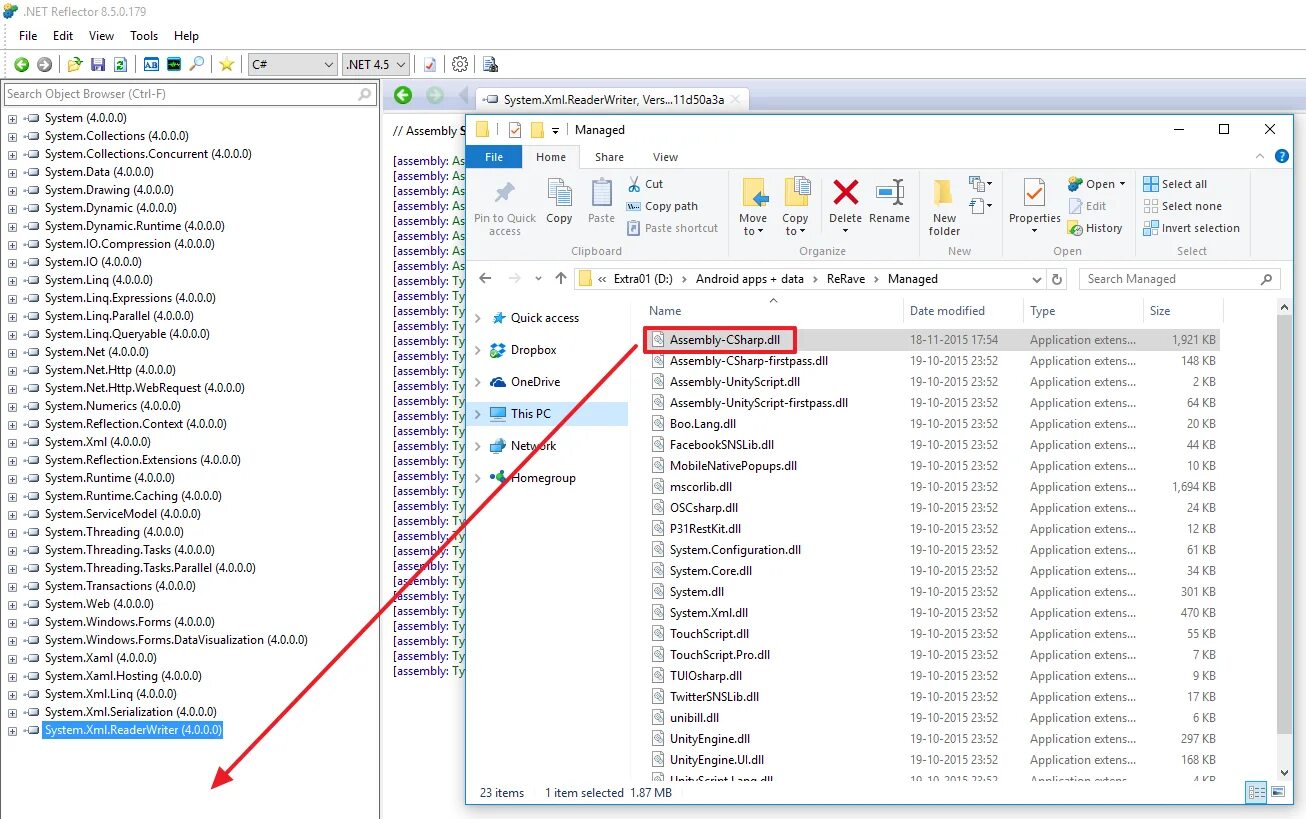Click the last document icon in Reflector's toolbar

pos(490,64)
